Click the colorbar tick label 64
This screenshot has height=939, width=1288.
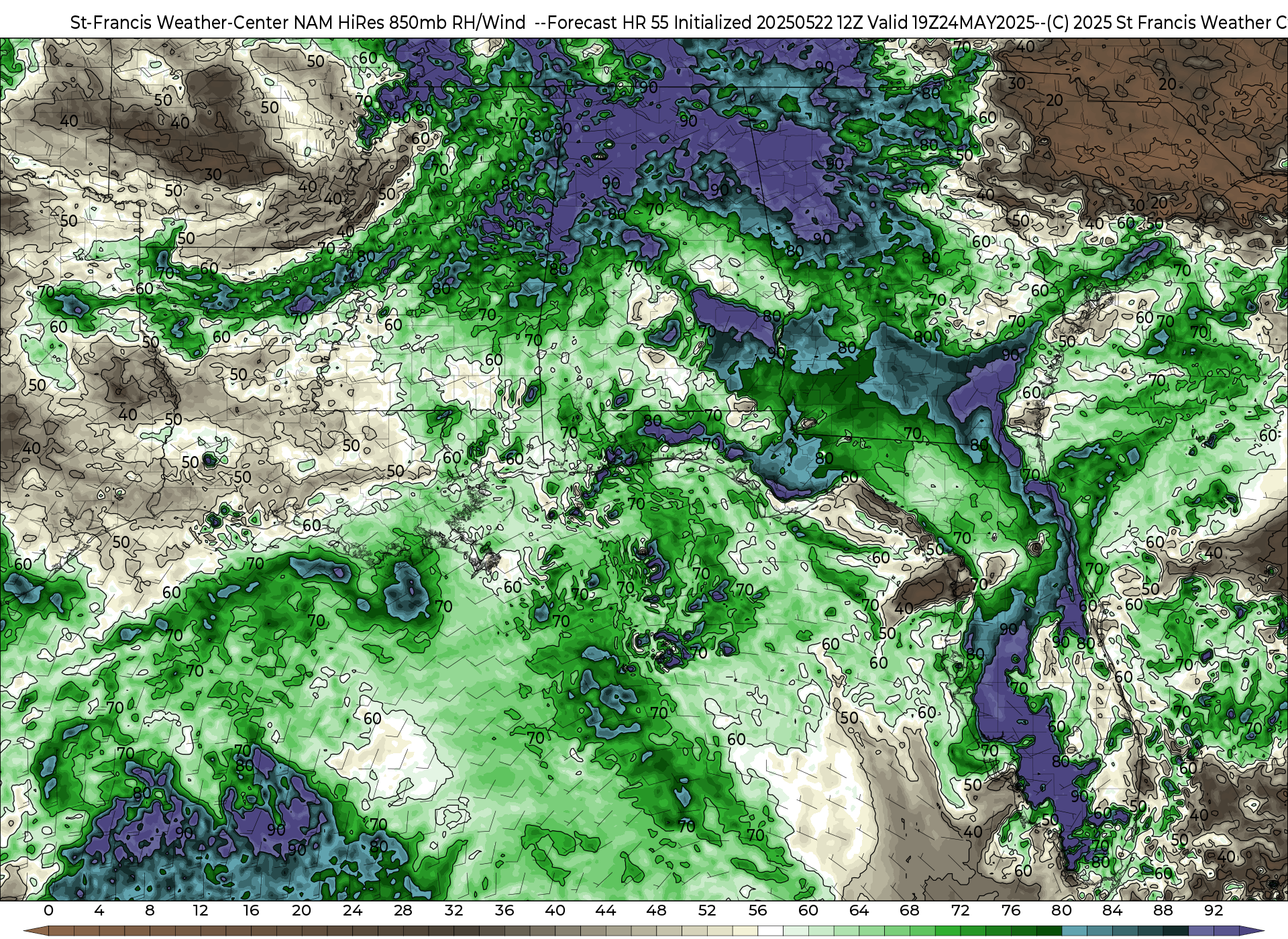859,911
